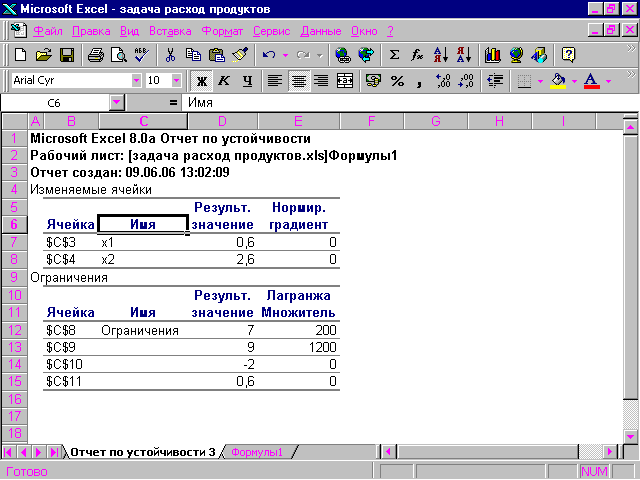Open the Open File folder icon
Viewport: 640px width, 480px height.
[x=43, y=55]
